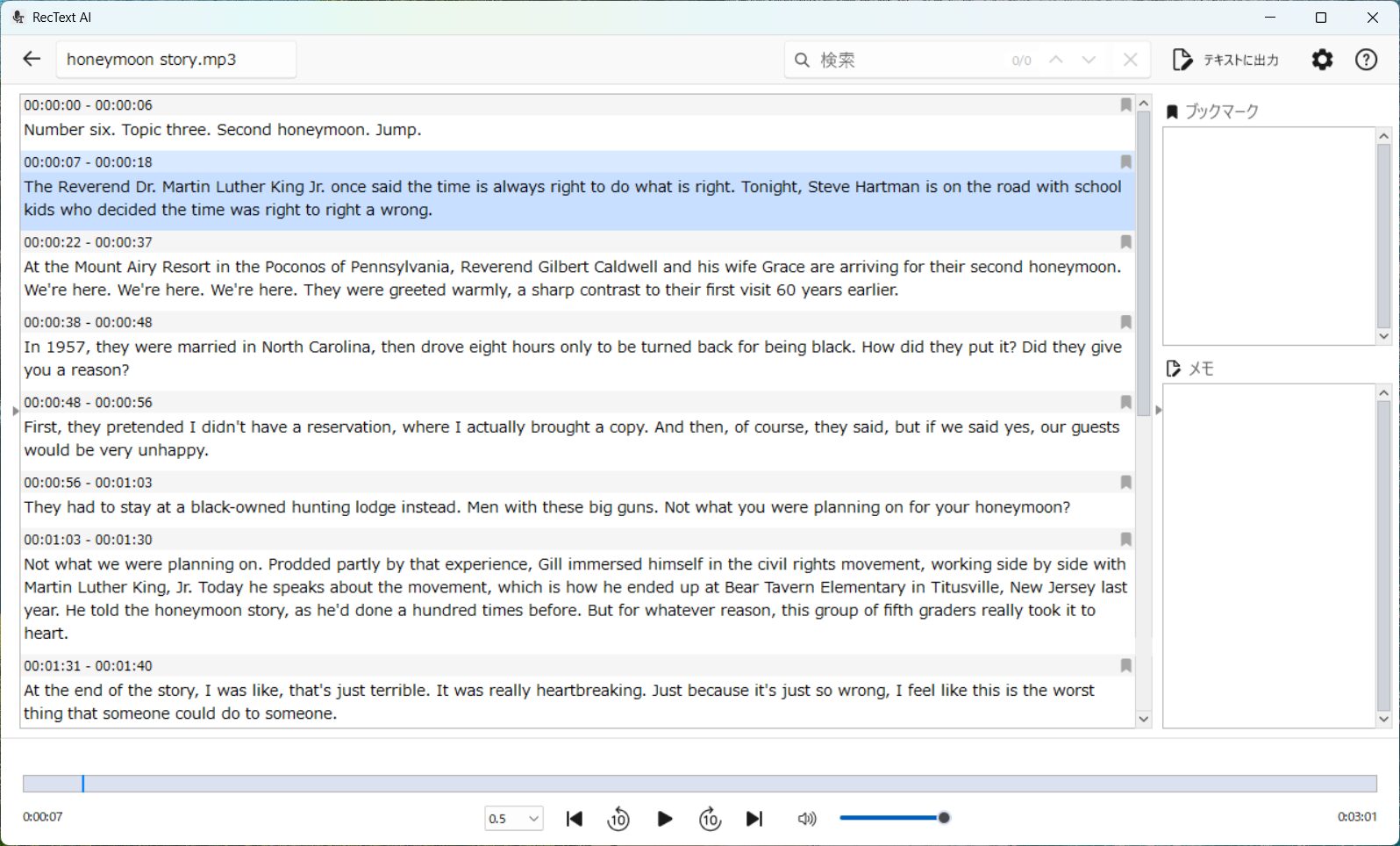Jump to next segment
This screenshot has height=846, width=1400.
tap(754, 819)
